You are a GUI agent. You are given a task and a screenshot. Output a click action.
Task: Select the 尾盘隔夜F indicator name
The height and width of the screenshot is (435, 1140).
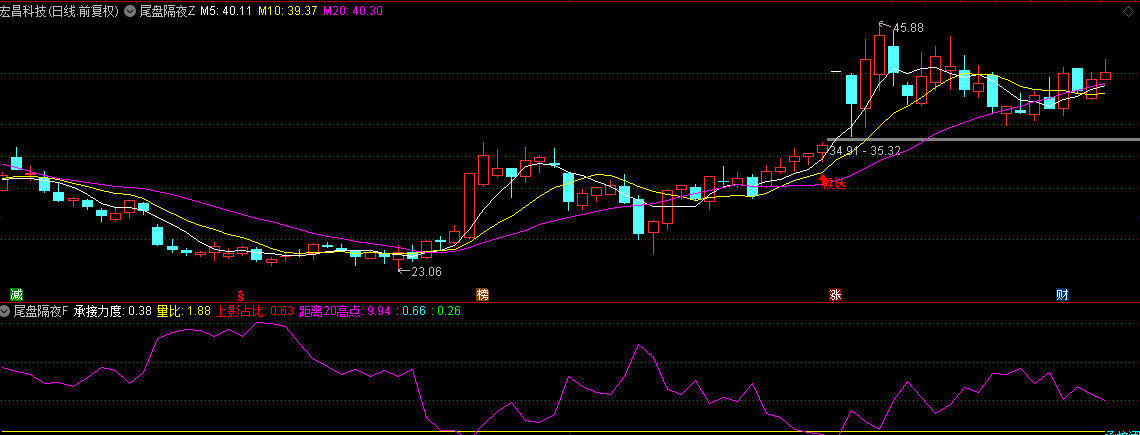click(x=41, y=311)
